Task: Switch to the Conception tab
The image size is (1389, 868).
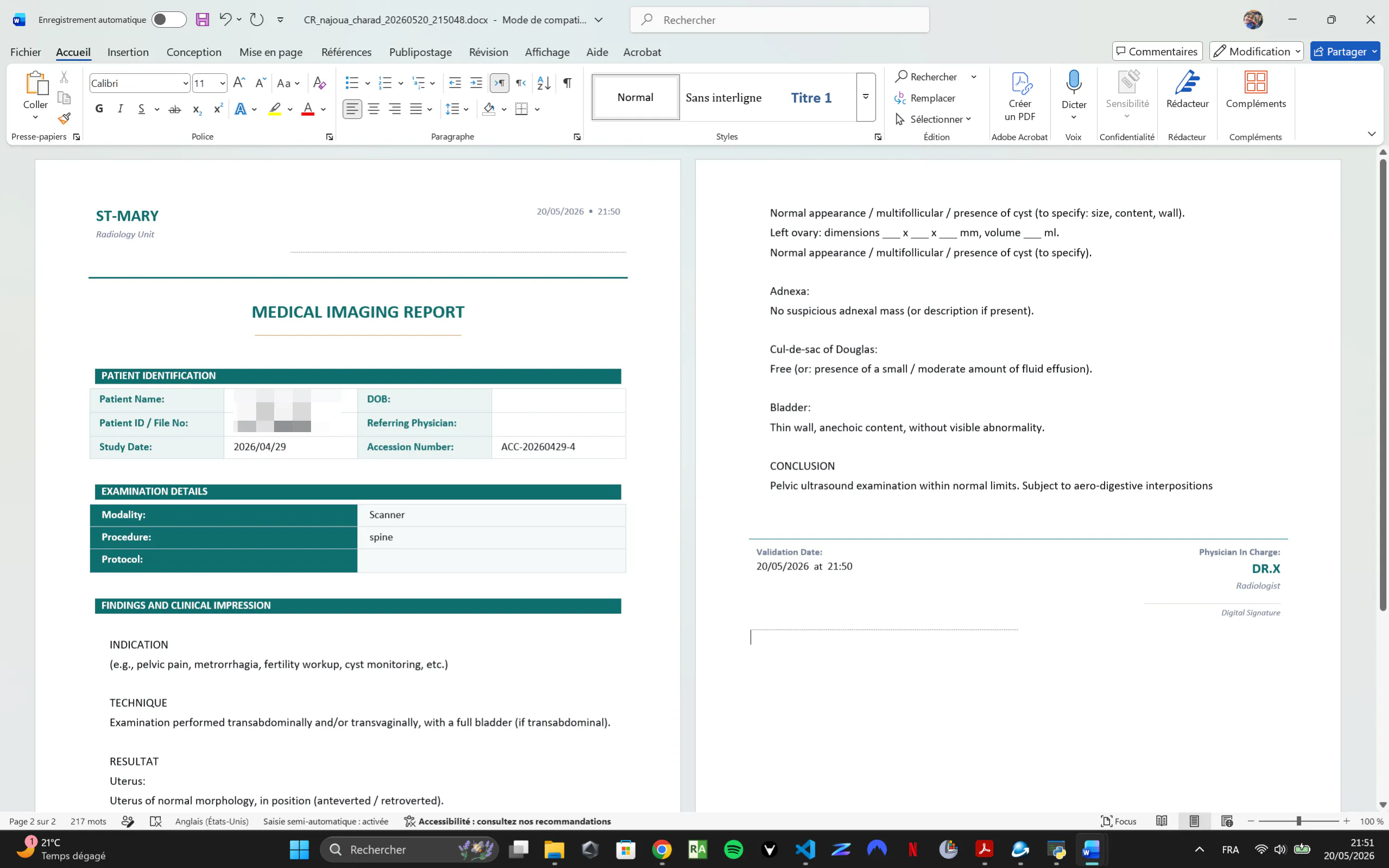Action: tap(194, 52)
